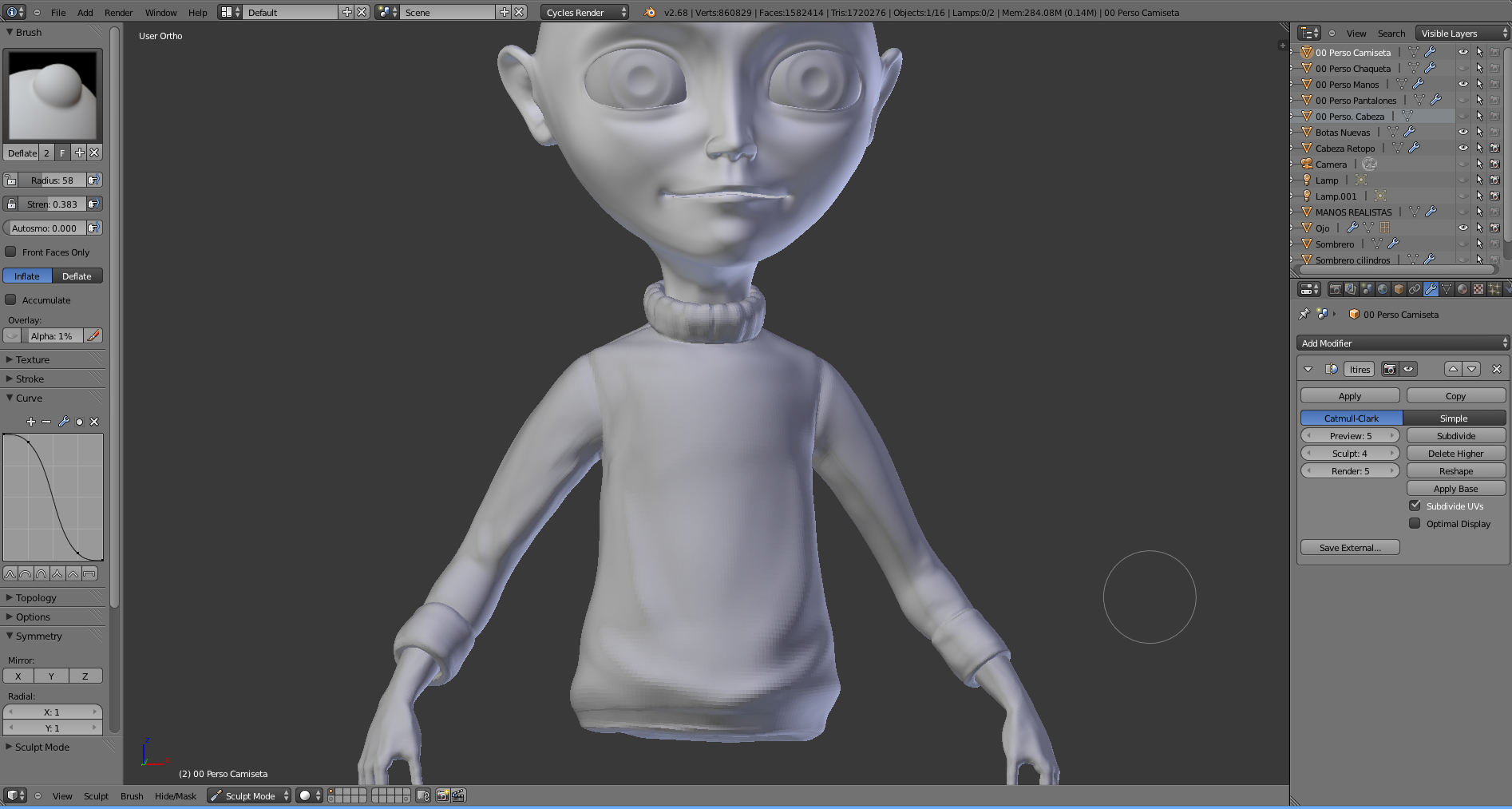Viewport: 1512px width, 809px height.
Task: Open the curve tools wrench menu
Action: click(x=64, y=422)
